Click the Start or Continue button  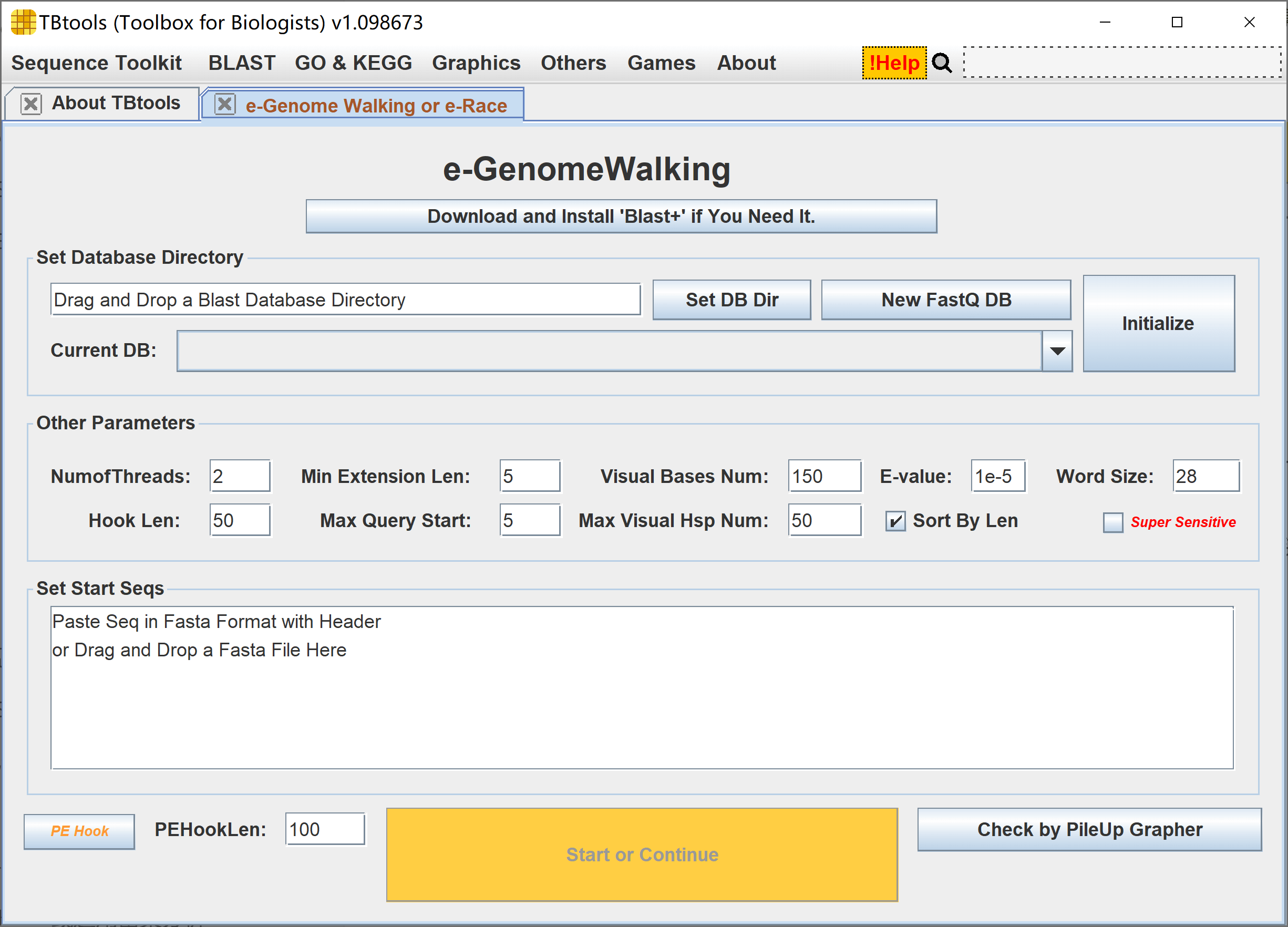[642, 854]
